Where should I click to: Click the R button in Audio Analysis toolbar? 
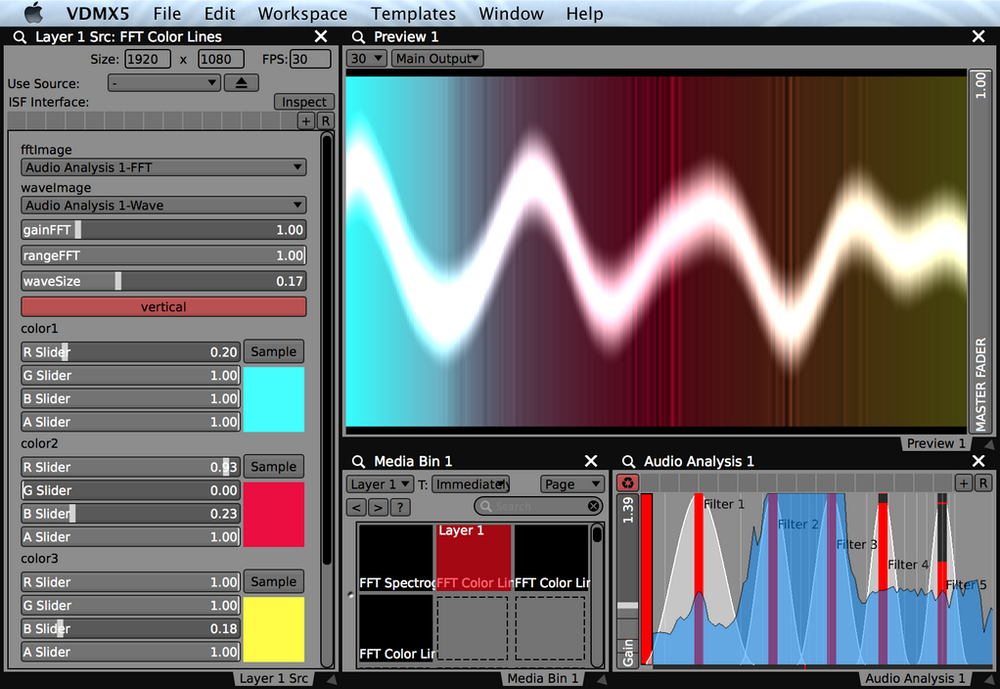pos(983,483)
